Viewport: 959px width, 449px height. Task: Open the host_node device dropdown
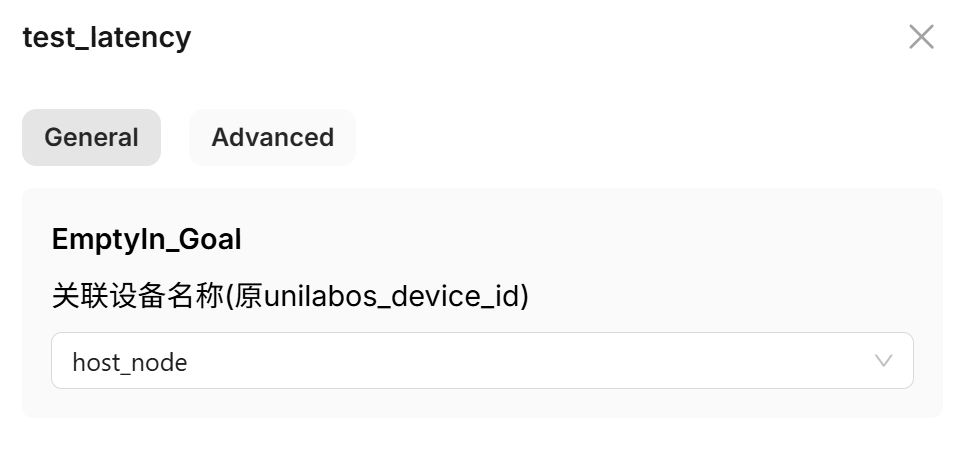481,361
